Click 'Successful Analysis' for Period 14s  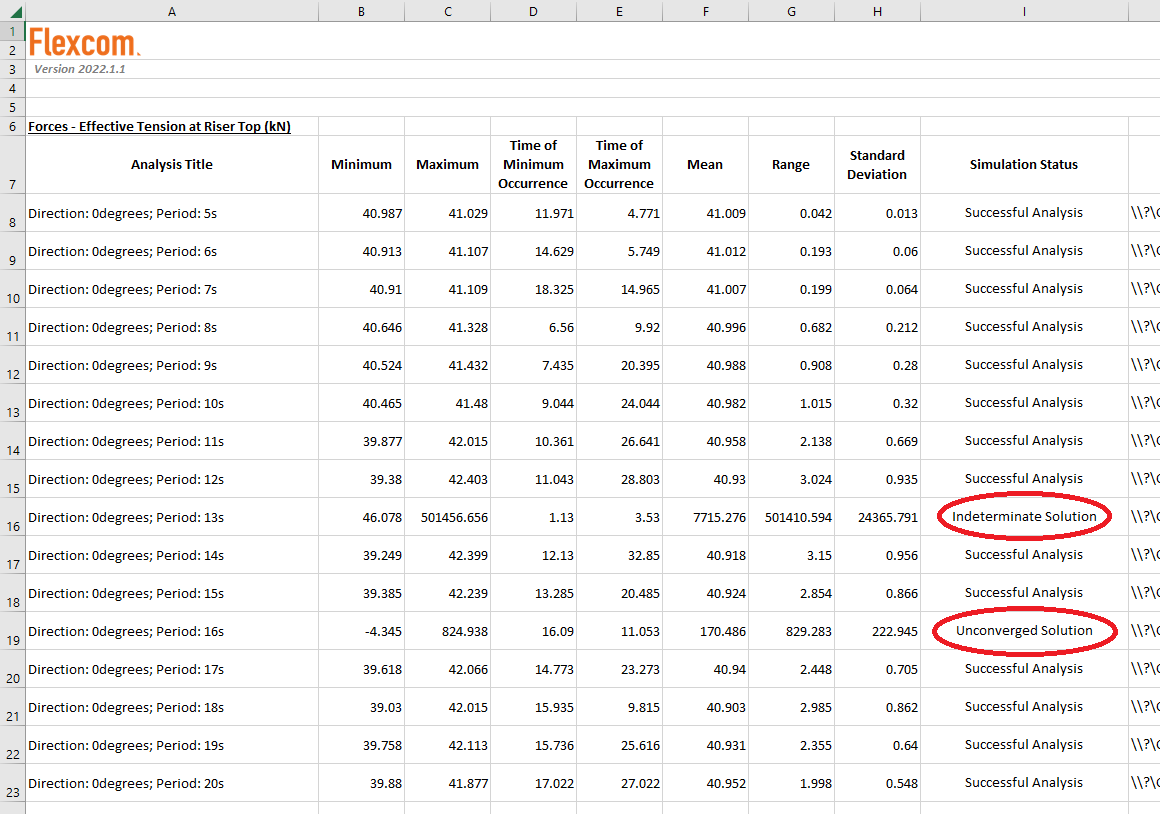1024,555
